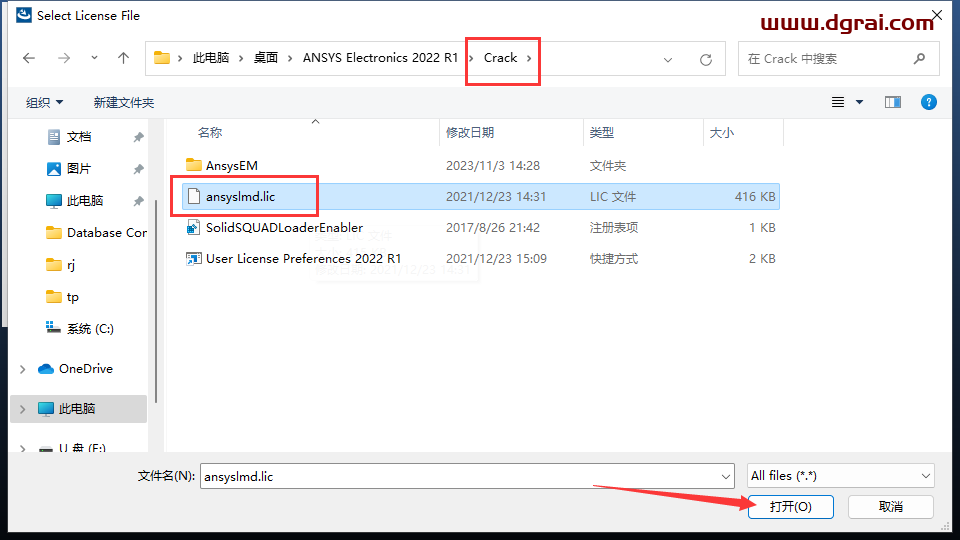
Task: Click 2021/12/23 14:31 date cell
Action: (x=496, y=197)
